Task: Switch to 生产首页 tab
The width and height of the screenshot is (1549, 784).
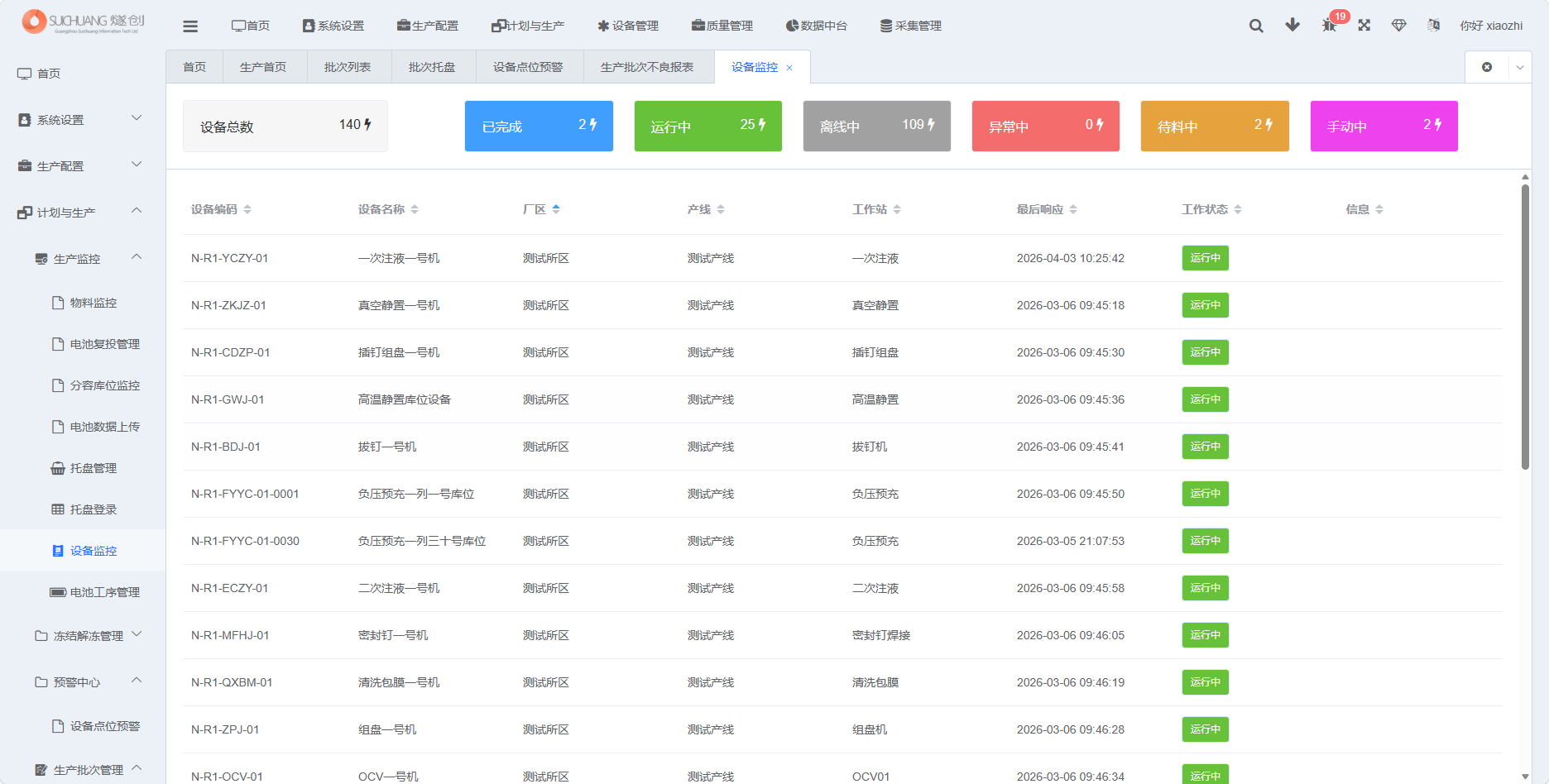Action: [263, 67]
